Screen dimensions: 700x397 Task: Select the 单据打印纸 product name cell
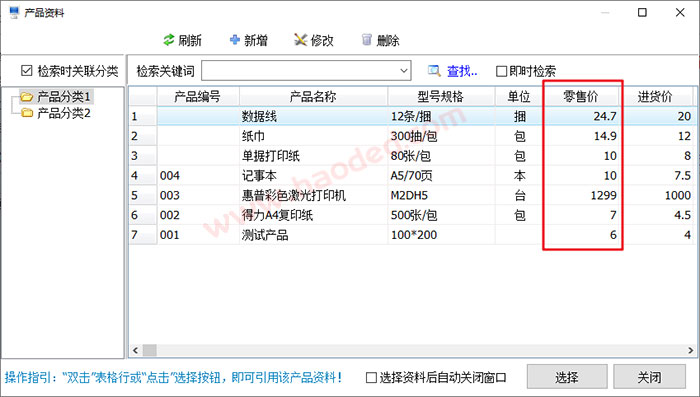pos(313,156)
